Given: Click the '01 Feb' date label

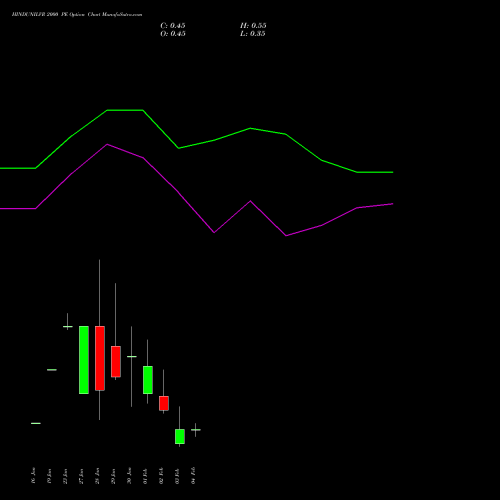Looking at the screenshot, I should pyautogui.click(x=145, y=476).
